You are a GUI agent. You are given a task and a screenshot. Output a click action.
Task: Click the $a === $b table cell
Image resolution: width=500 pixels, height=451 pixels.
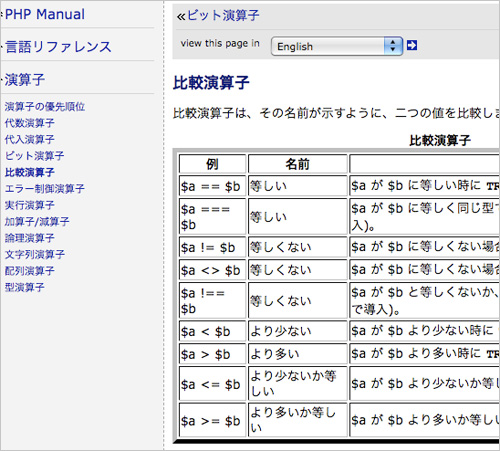(x=212, y=217)
